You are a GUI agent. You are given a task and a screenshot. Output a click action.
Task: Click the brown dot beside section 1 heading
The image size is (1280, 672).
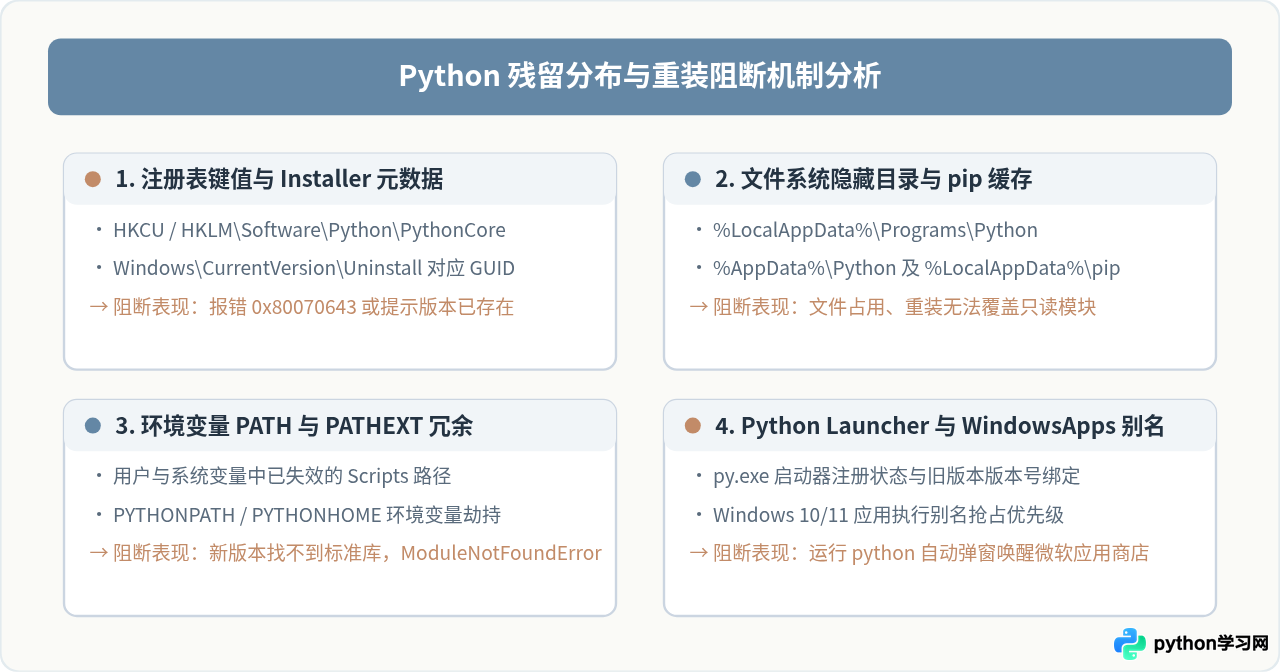(x=93, y=179)
